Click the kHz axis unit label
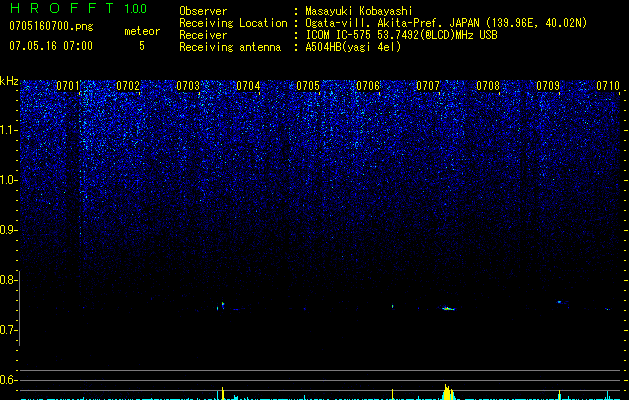The width and height of the screenshot is (629, 400). pos(9,81)
